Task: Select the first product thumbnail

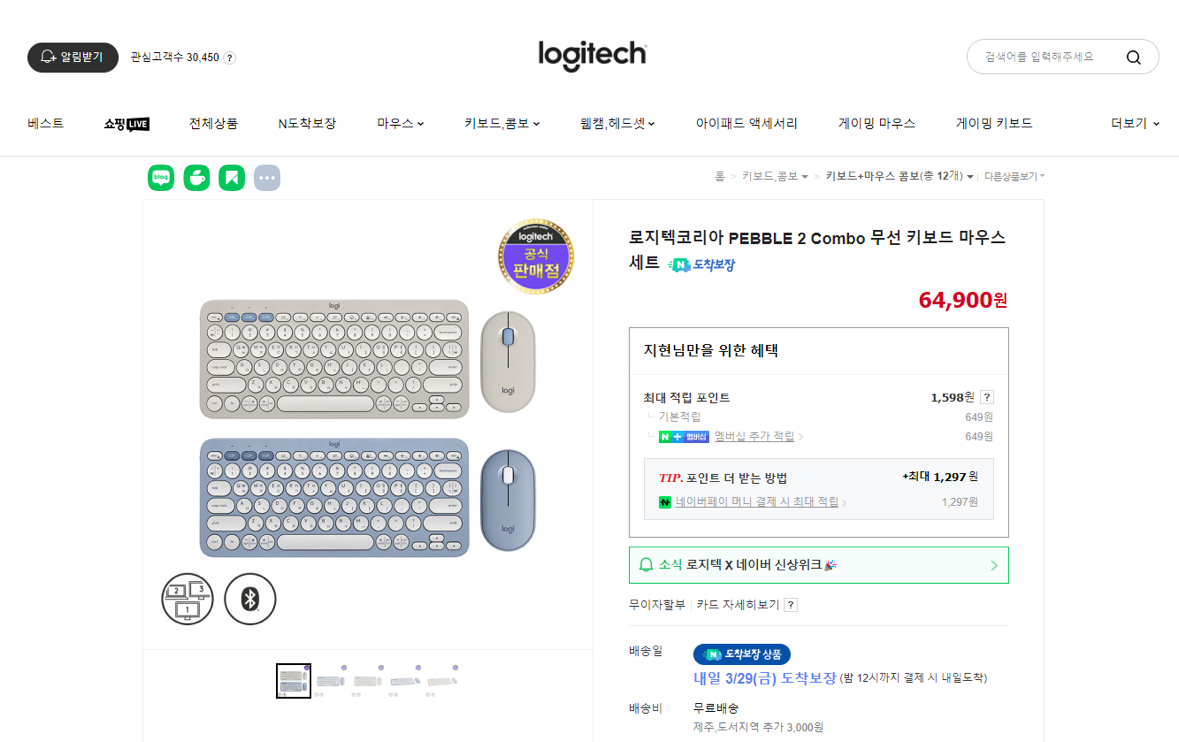Action: pos(293,680)
